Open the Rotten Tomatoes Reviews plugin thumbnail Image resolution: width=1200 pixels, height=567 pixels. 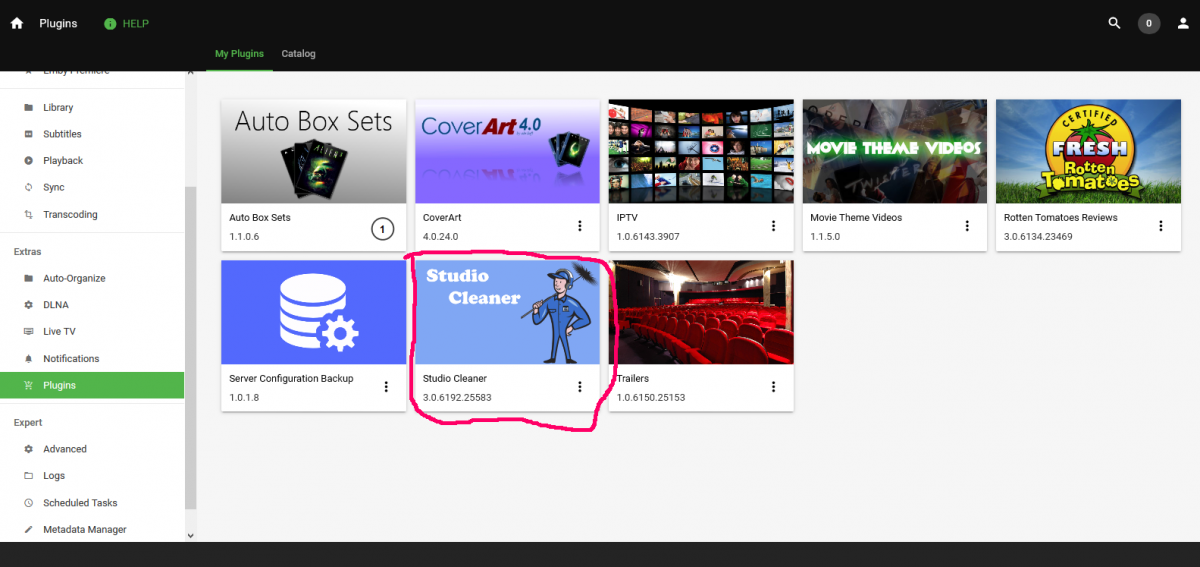pyautogui.click(x=1089, y=151)
